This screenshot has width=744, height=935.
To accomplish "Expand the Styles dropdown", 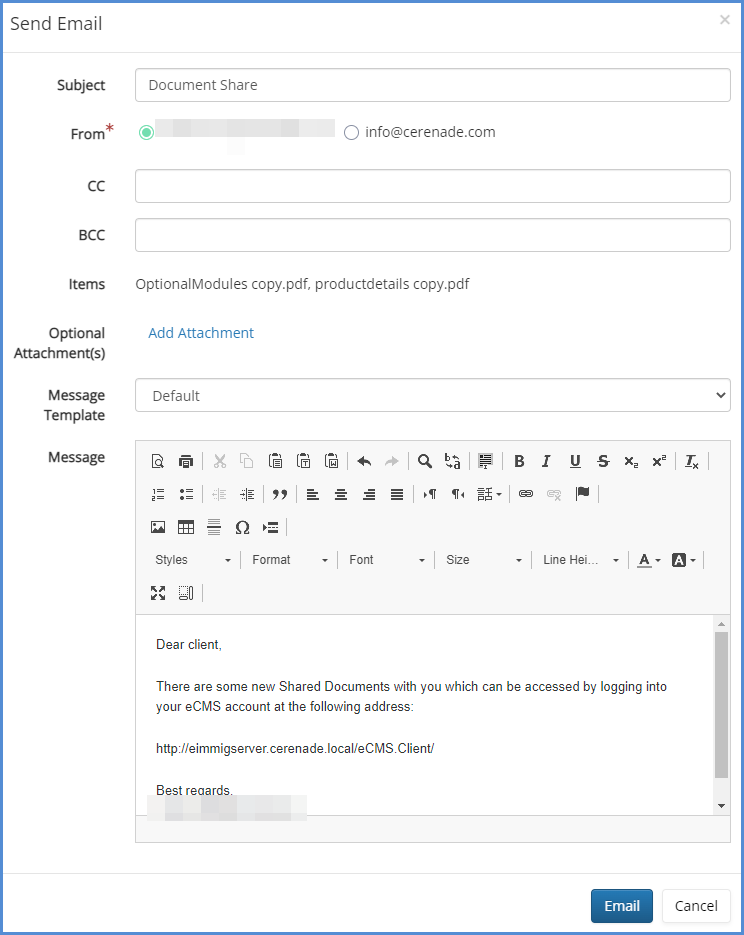I will [x=193, y=560].
